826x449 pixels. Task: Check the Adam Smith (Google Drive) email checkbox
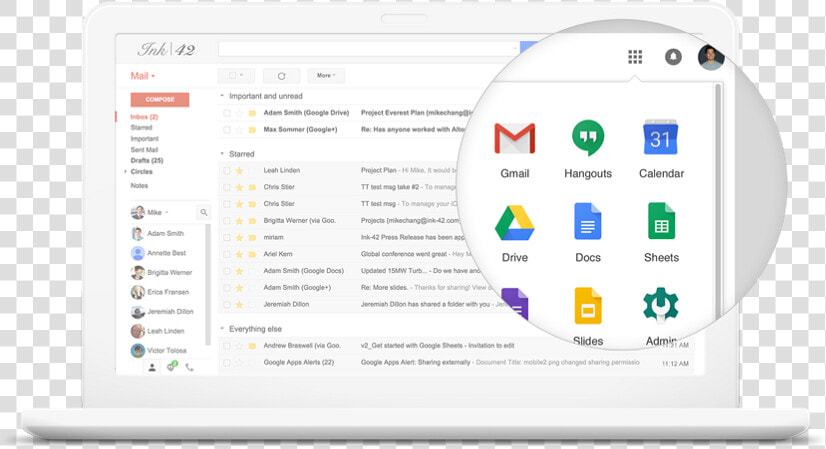(x=227, y=113)
